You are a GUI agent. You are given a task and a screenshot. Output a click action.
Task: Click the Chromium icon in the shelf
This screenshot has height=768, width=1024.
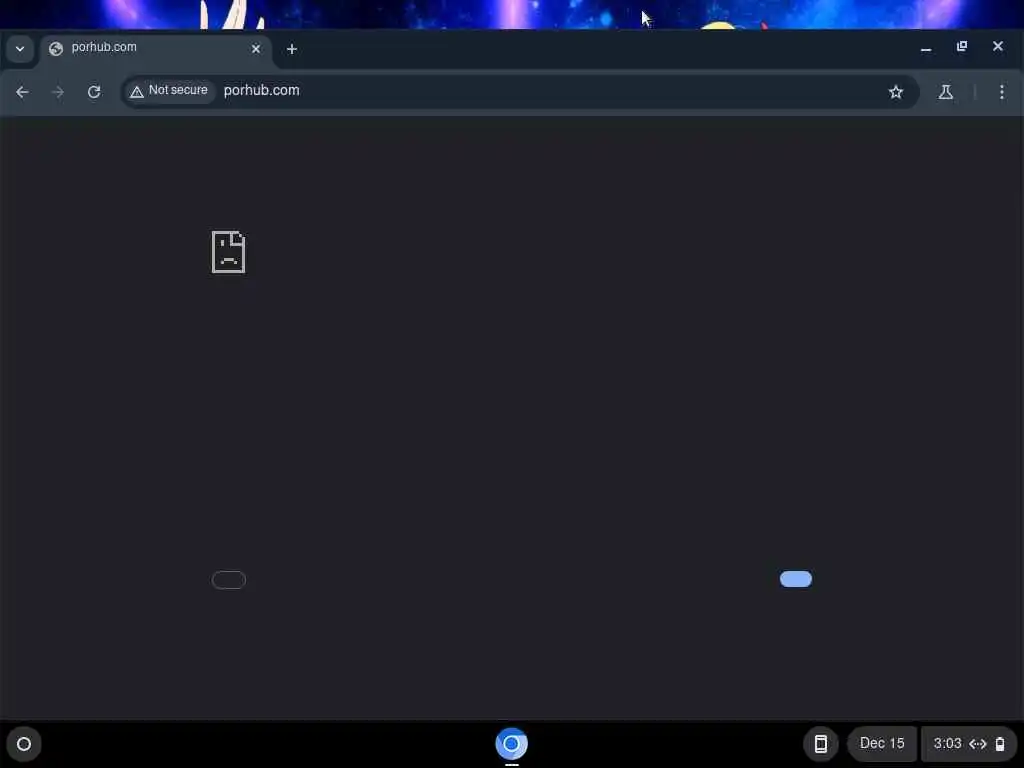(511, 744)
